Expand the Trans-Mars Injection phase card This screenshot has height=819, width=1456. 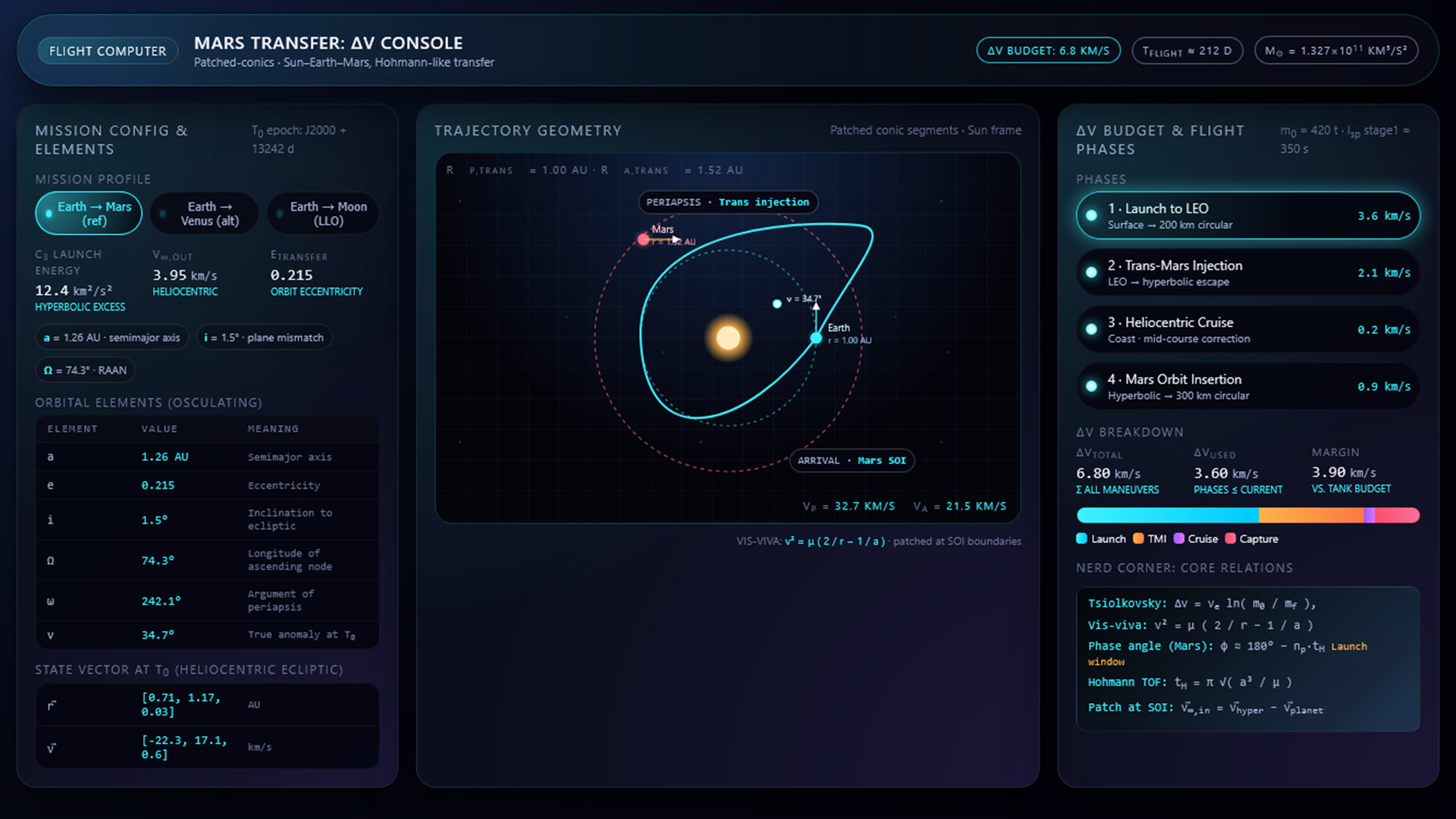[1247, 271]
